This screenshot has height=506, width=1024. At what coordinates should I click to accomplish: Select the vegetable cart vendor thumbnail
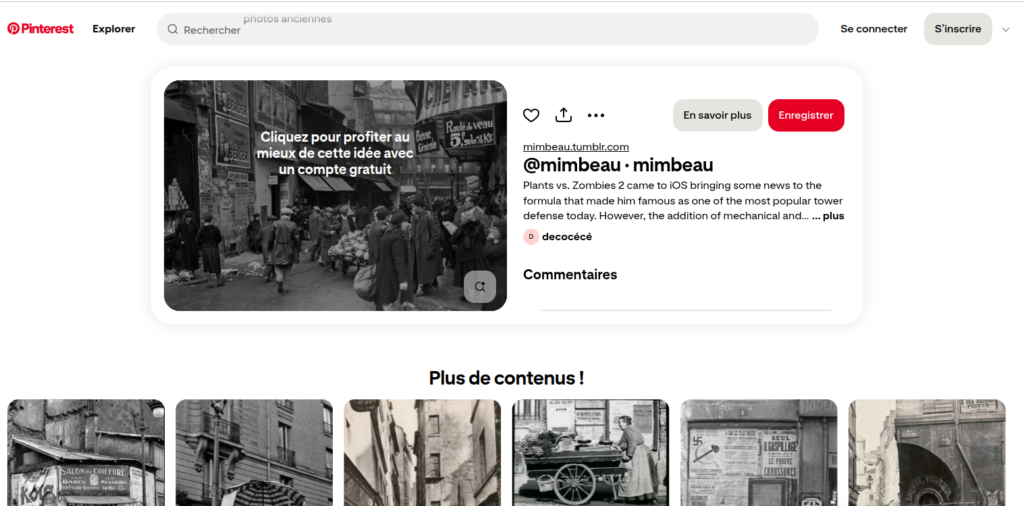pyautogui.click(x=590, y=453)
